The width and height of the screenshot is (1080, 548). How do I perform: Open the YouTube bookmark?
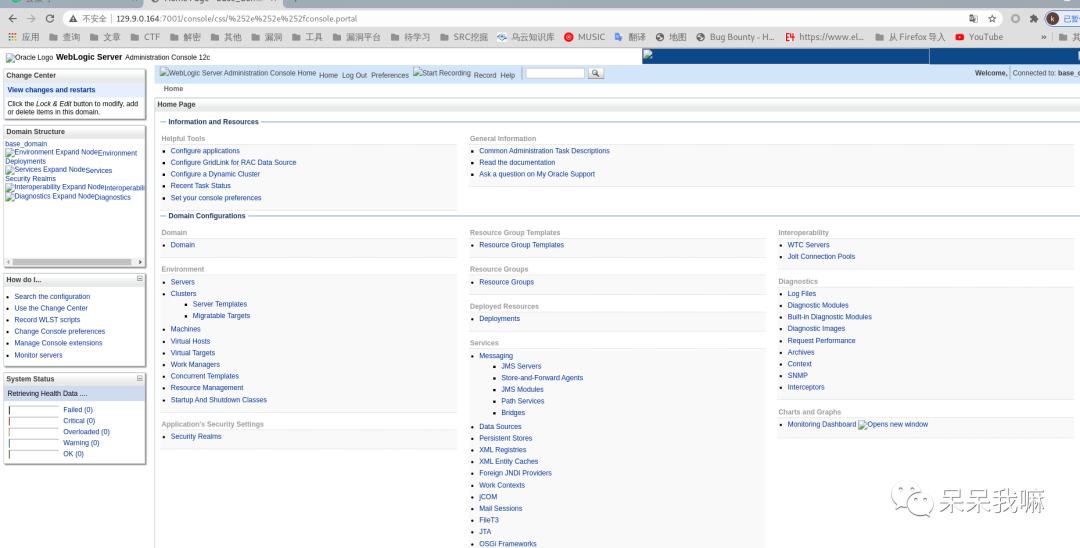979,37
